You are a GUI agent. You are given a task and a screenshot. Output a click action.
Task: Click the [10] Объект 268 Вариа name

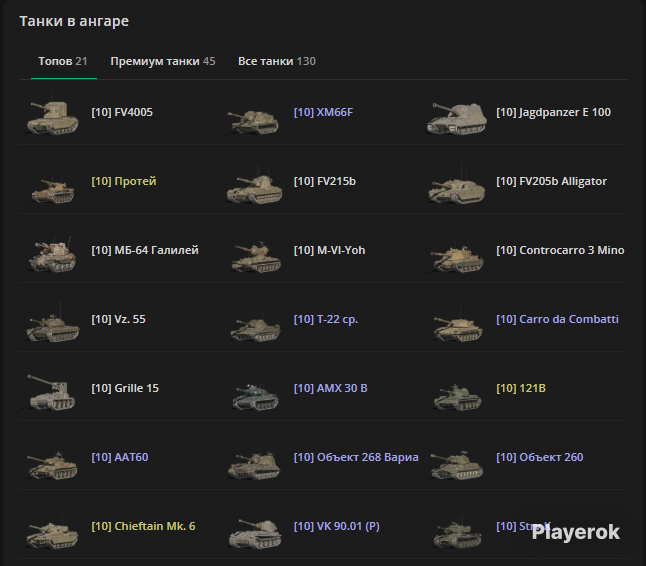pos(356,457)
